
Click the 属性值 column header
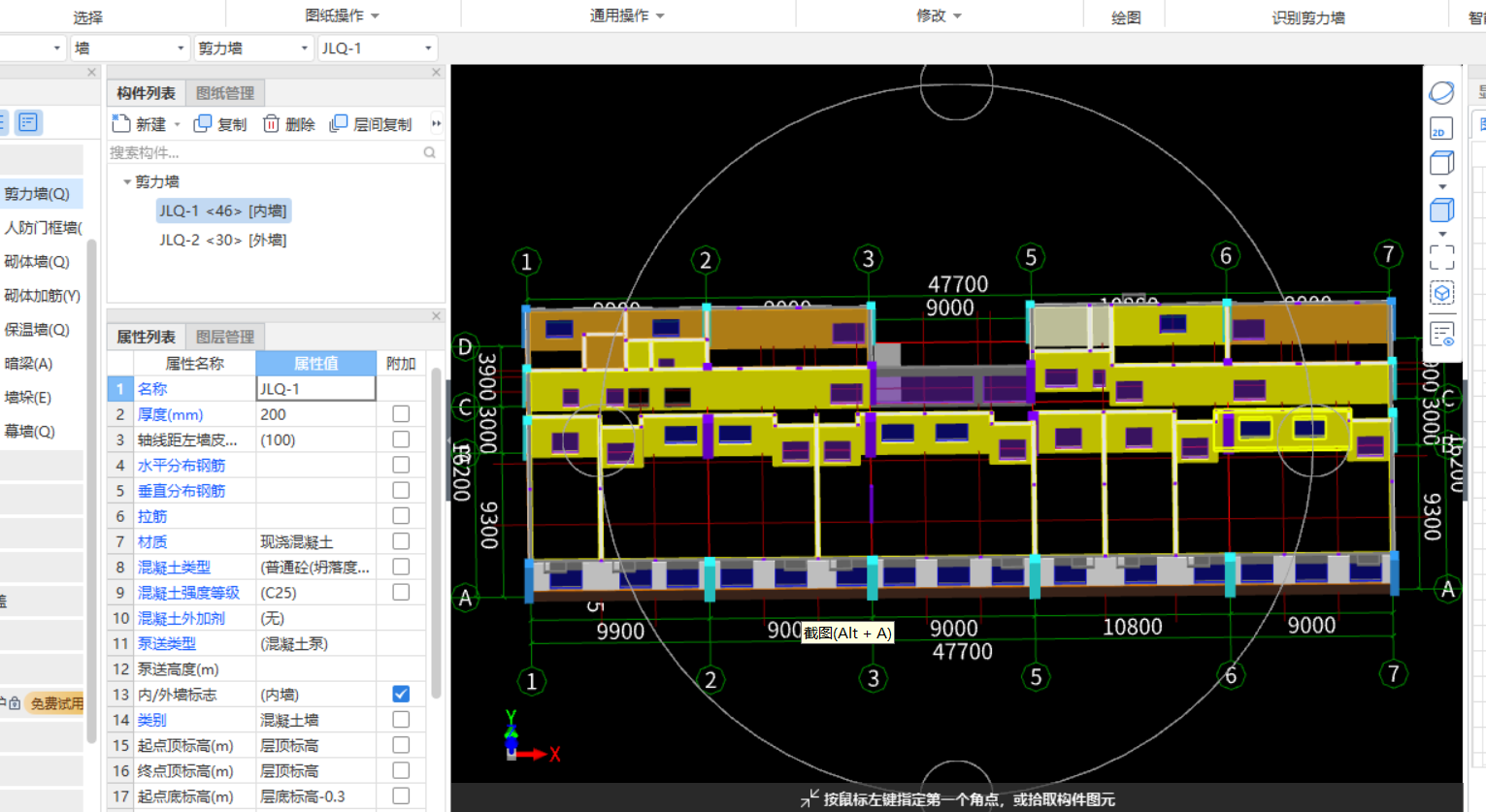[315, 363]
